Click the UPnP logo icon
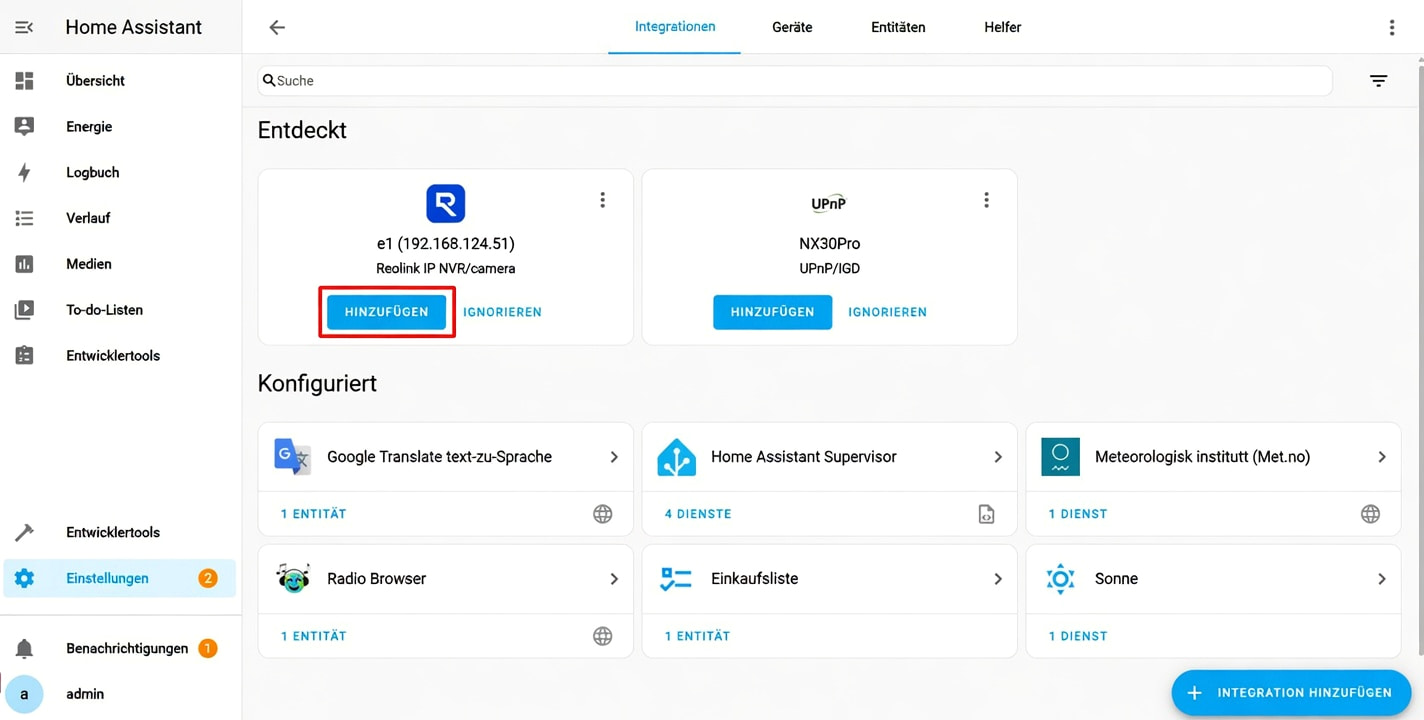The width and height of the screenshot is (1424, 720). (x=829, y=203)
